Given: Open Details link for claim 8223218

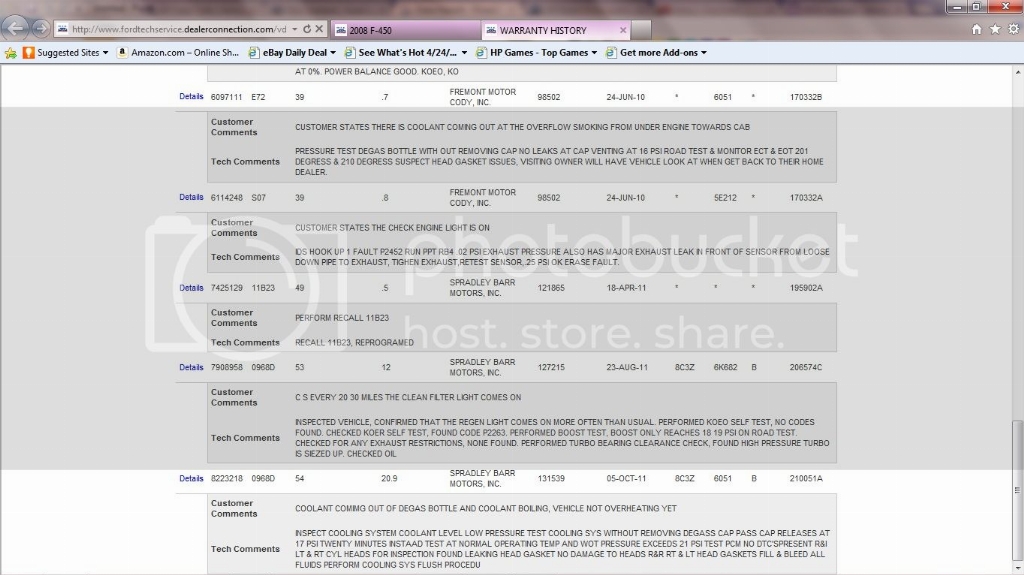Looking at the screenshot, I should click(191, 478).
